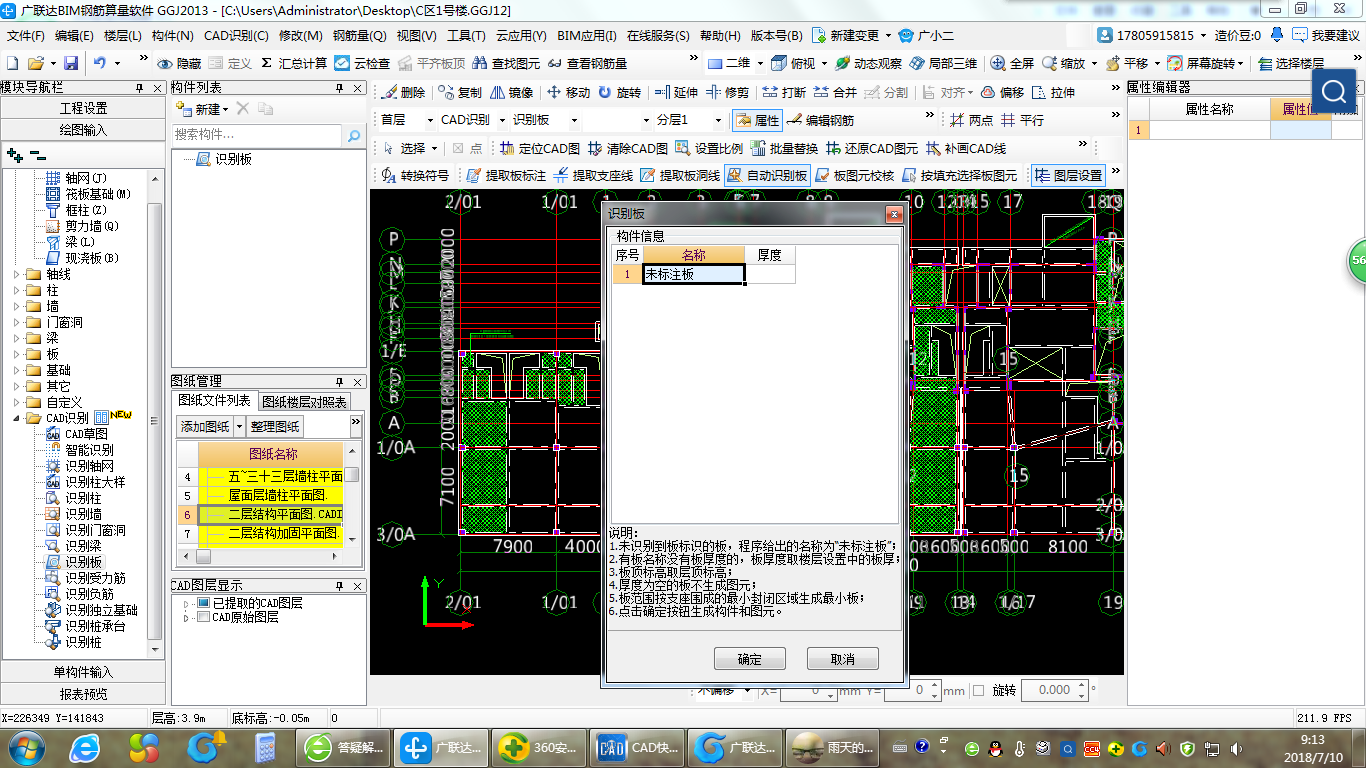Screen dimensions: 1366x768
Task: Click 提取板洞线 extract slab hole line
Action: coord(680,175)
